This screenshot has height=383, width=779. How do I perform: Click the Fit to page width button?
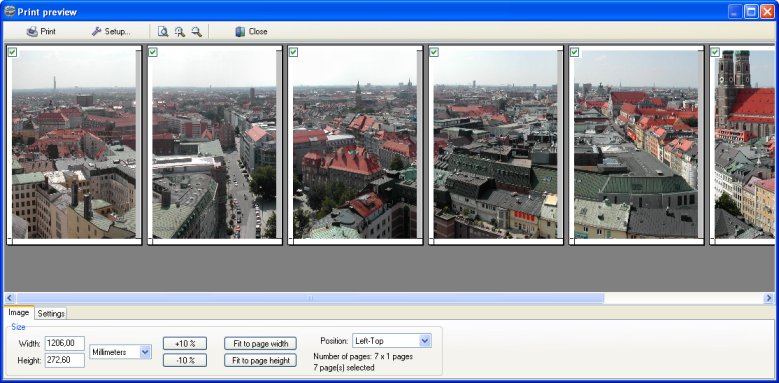click(x=260, y=343)
